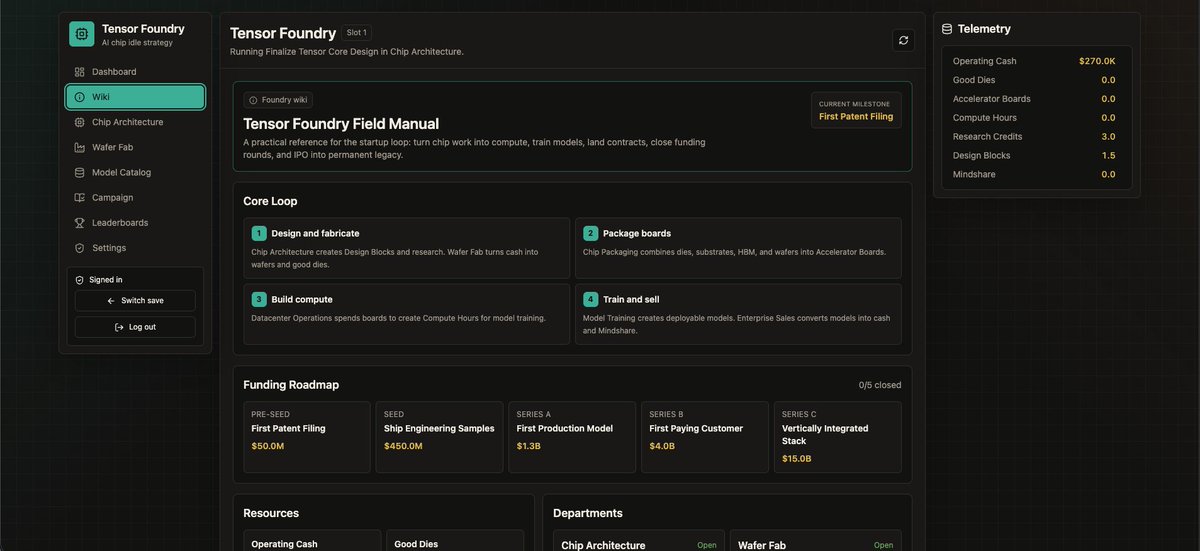Open Wafer Fab from sidebar

point(135,147)
